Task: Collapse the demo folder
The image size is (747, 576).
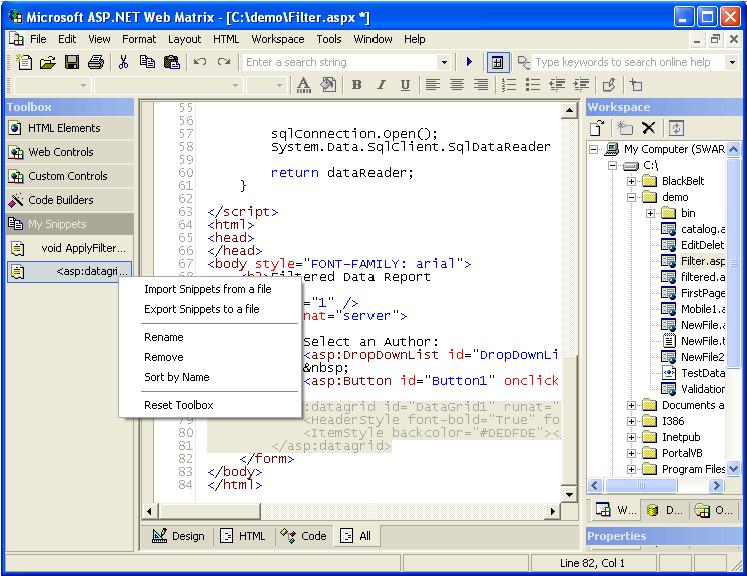Action: pyautogui.click(x=632, y=197)
